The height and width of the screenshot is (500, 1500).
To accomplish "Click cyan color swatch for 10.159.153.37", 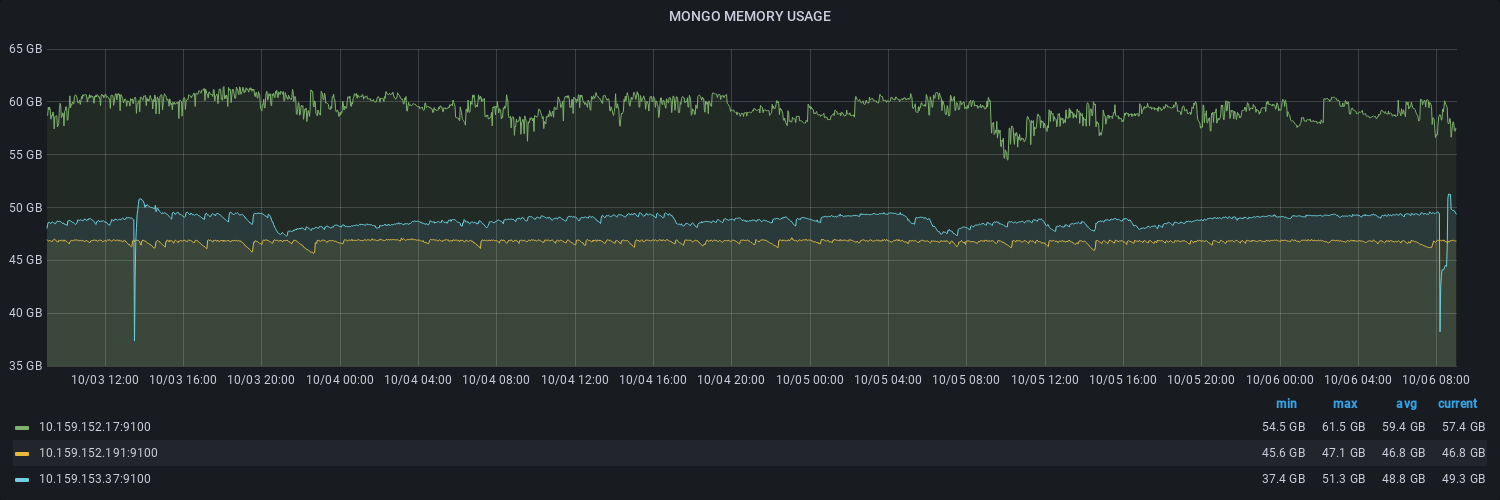I will (22, 479).
